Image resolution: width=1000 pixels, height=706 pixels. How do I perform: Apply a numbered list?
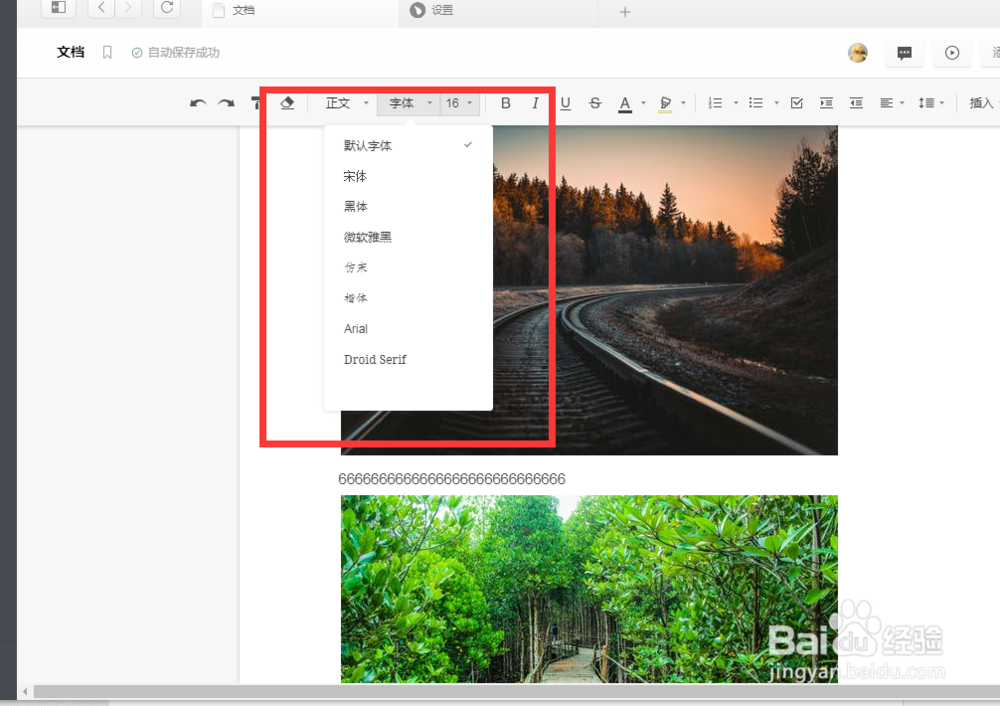coord(716,103)
